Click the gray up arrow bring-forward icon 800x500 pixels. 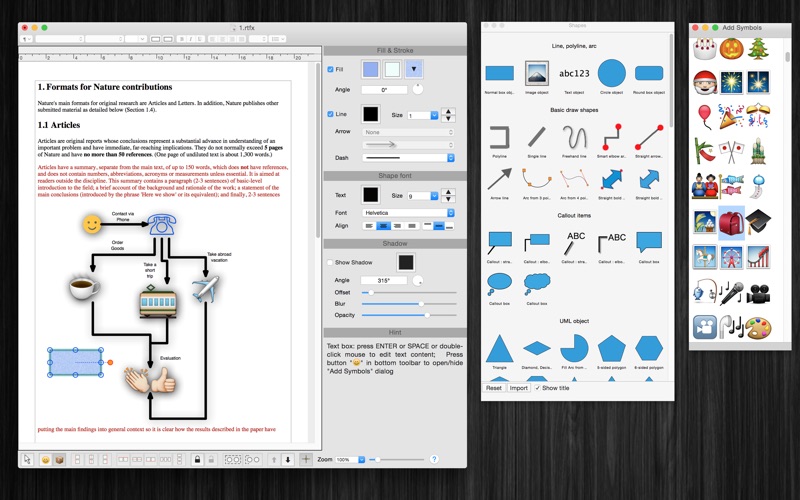274,460
